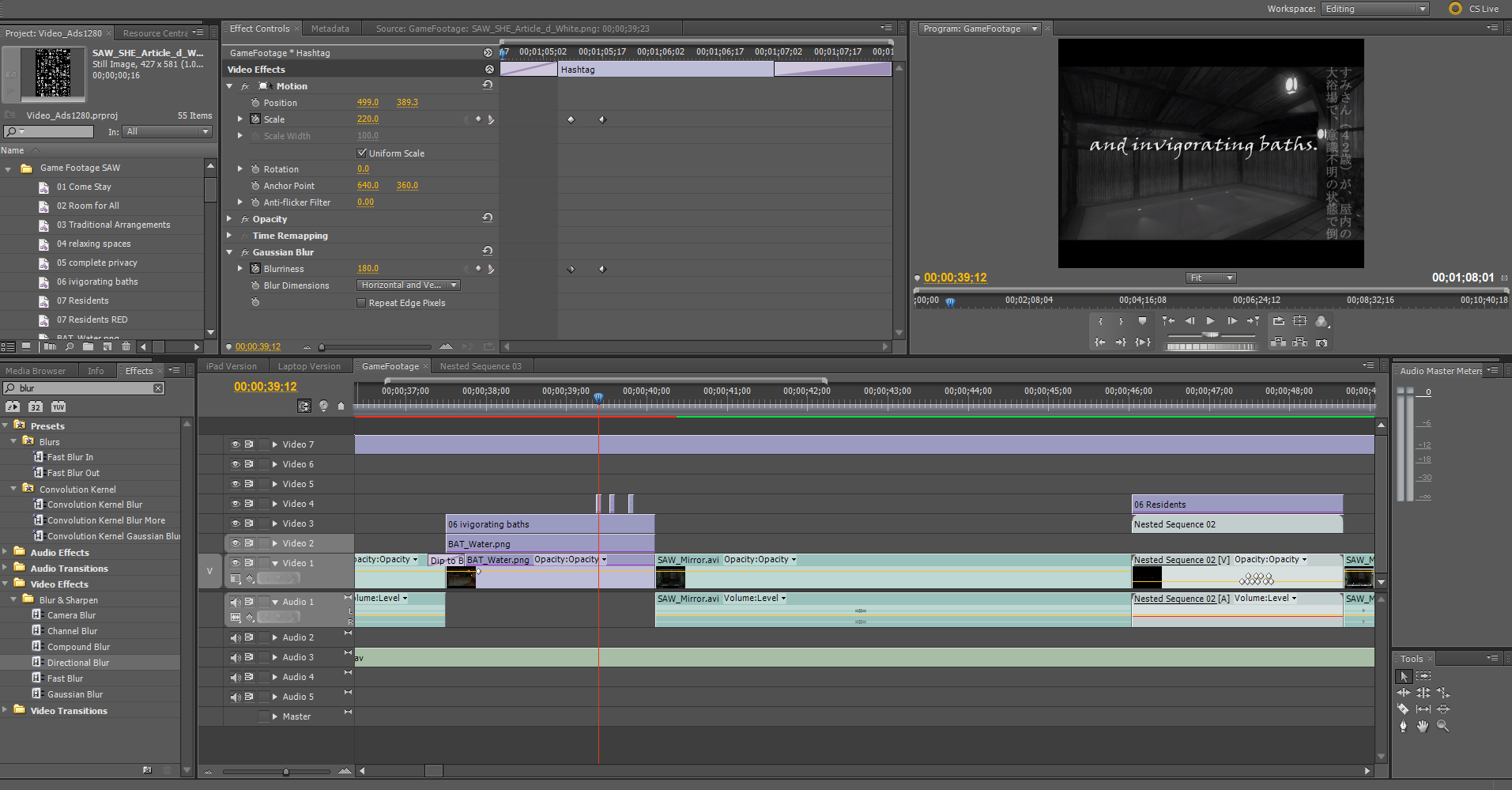Open Blur Dimensions dropdown
The width and height of the screenshot is (1512, 790).
click(x=408, y=285)
